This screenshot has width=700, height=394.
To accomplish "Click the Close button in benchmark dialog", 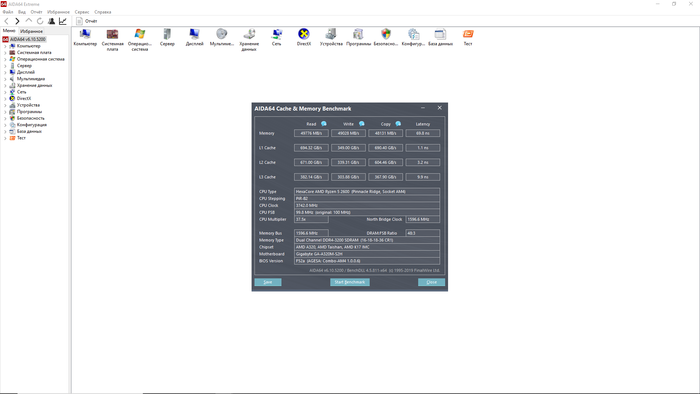I will coord(431,282).
